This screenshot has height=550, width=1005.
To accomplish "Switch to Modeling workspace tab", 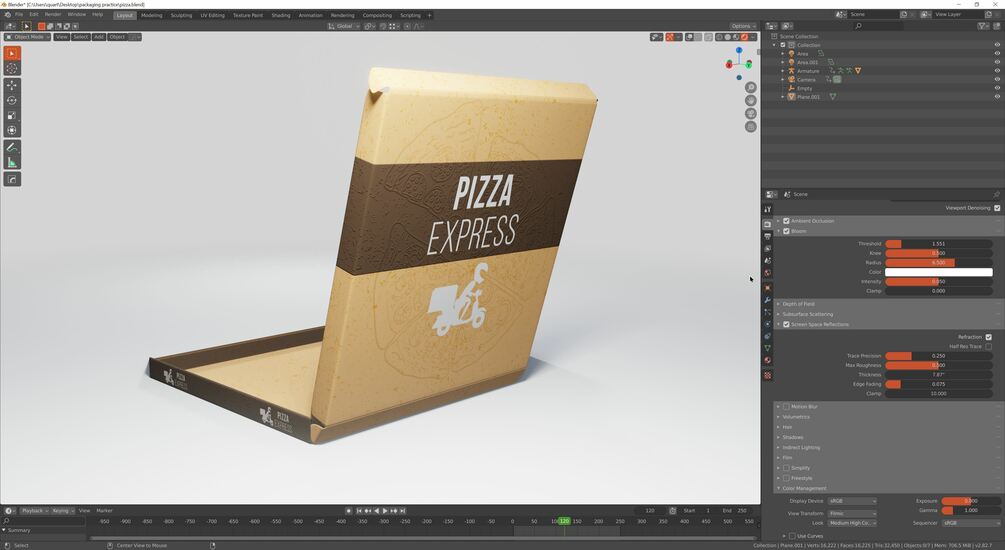I will 151,15.
